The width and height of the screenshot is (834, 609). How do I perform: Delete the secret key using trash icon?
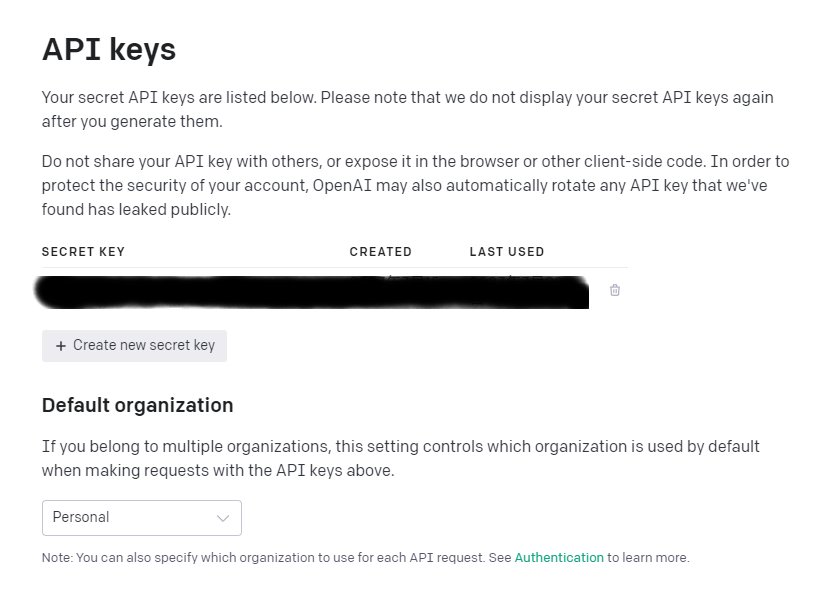(x=615, y=290)
